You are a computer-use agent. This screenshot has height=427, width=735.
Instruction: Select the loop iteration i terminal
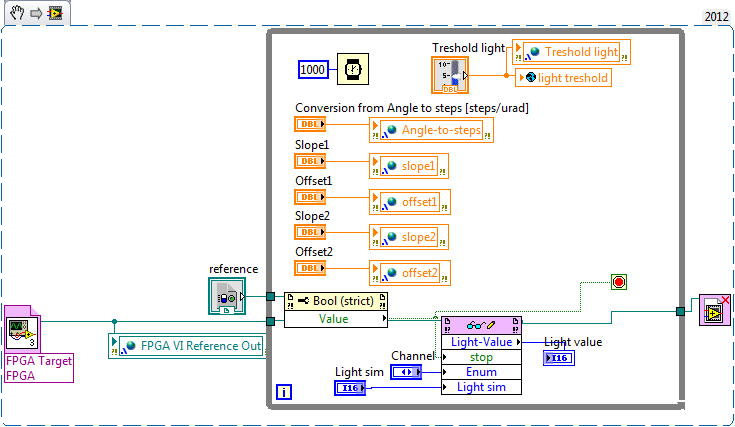[284, 392]
